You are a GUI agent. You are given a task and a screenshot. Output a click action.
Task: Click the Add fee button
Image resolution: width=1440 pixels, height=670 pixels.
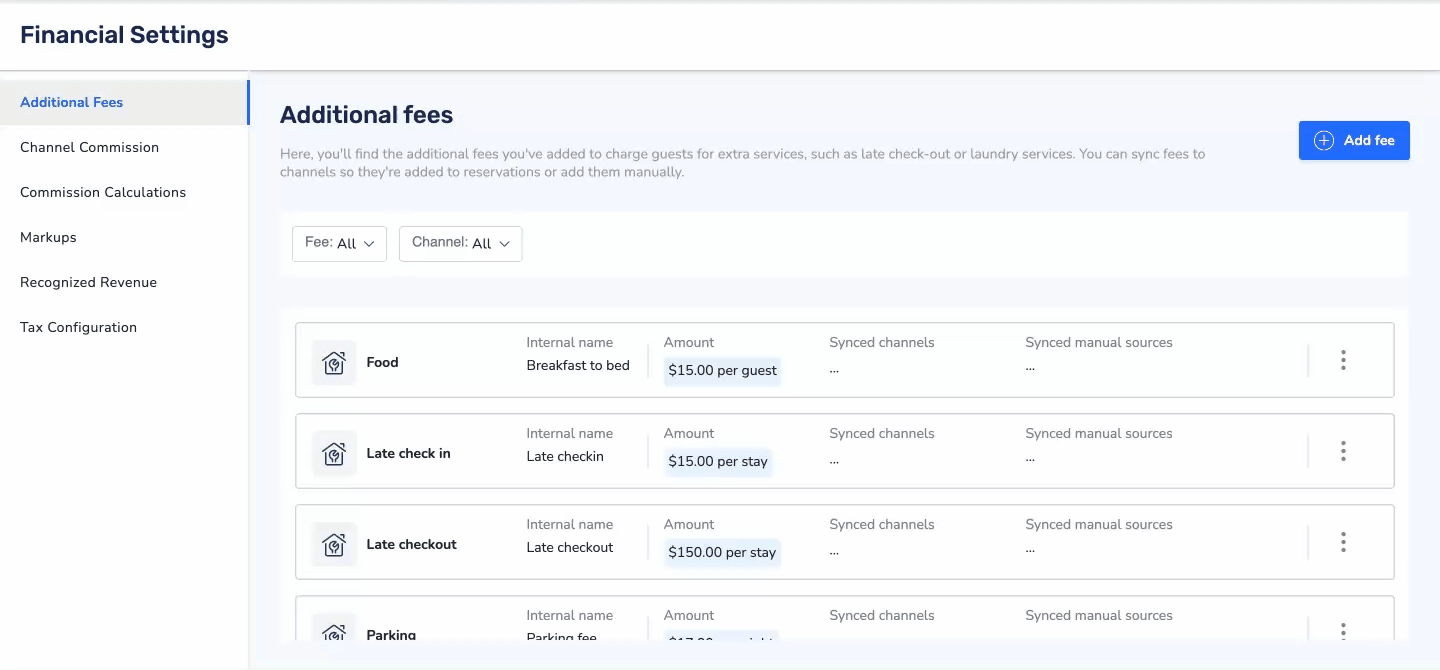[1354, 141]
